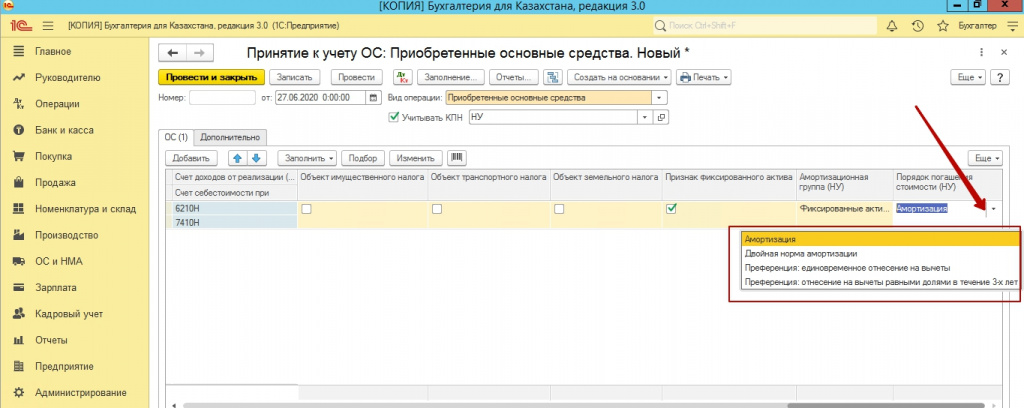This screenshot has width=1024, height=408.
Task: Open the 1C main hamburger menu
Action: tap(47, 26)
